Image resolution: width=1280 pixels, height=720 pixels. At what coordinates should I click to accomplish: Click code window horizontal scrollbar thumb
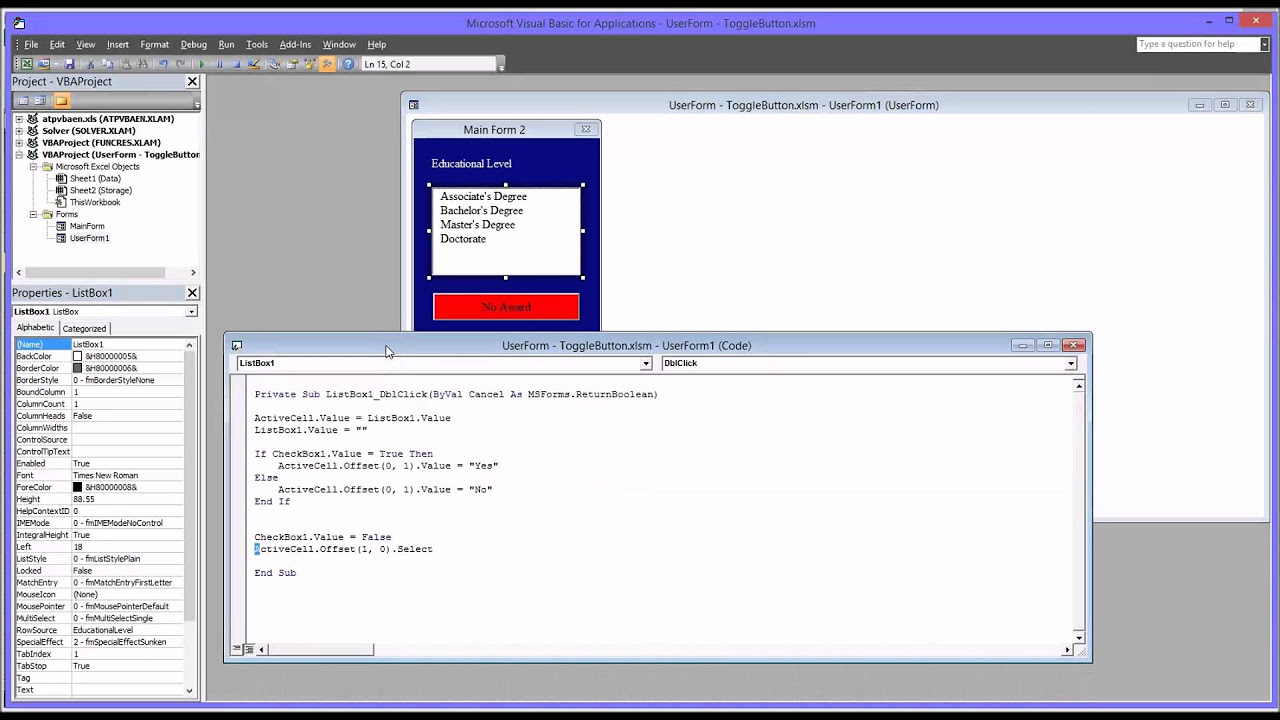(322, 649)
